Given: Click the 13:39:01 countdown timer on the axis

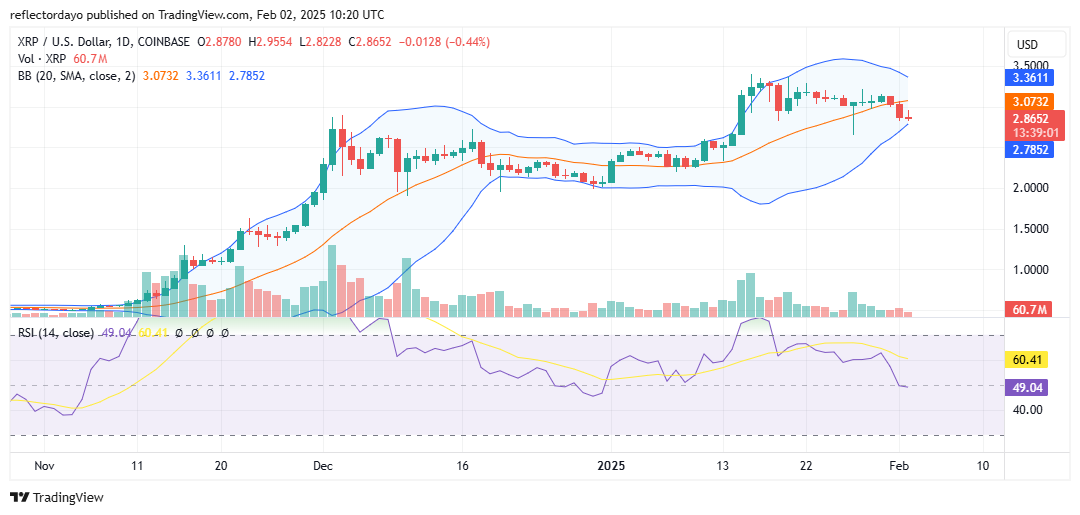Looking at the screenshot, I should coord(1036,132).
